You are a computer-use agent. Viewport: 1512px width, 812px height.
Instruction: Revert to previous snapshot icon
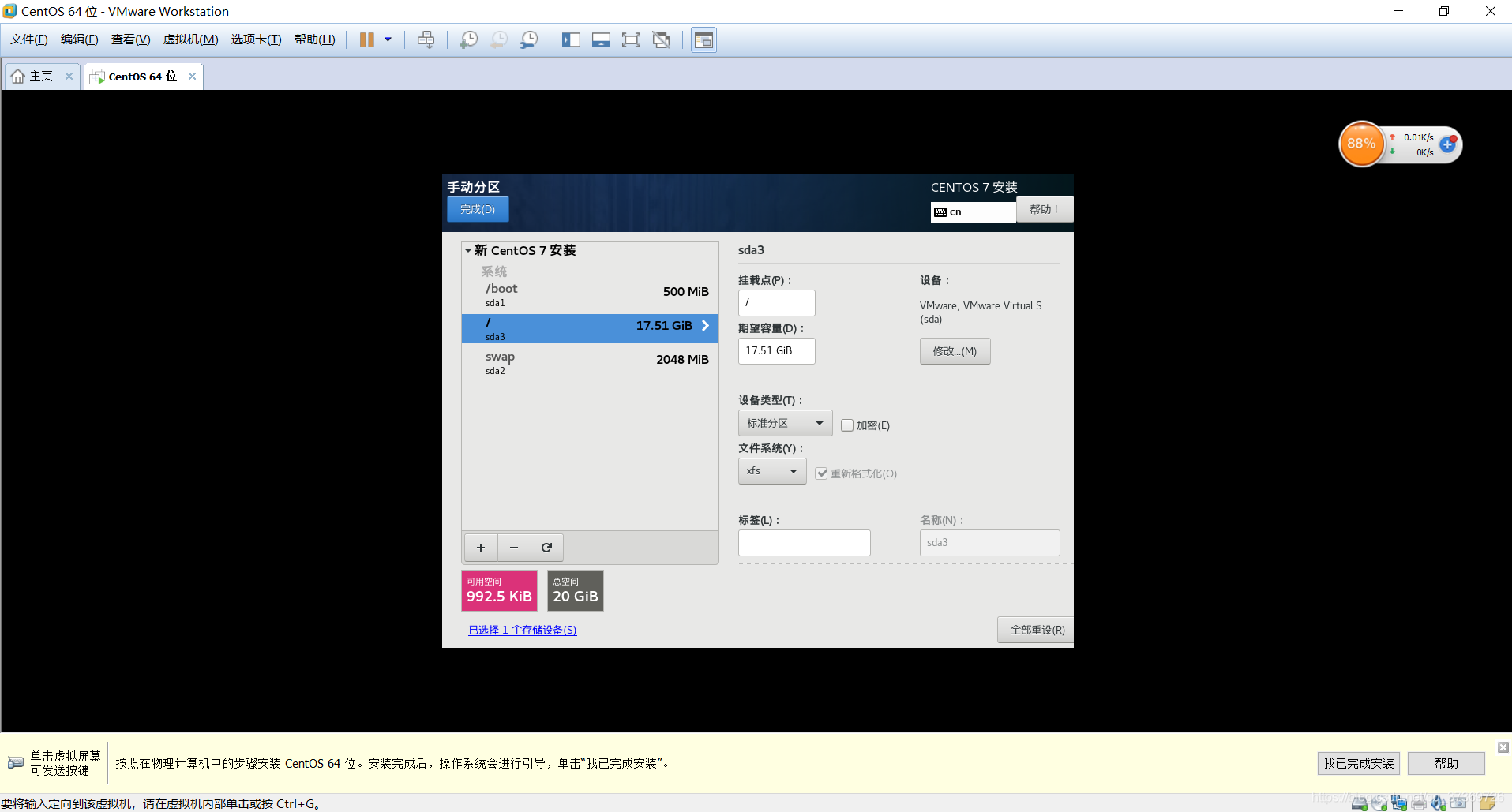coord(499,39)
